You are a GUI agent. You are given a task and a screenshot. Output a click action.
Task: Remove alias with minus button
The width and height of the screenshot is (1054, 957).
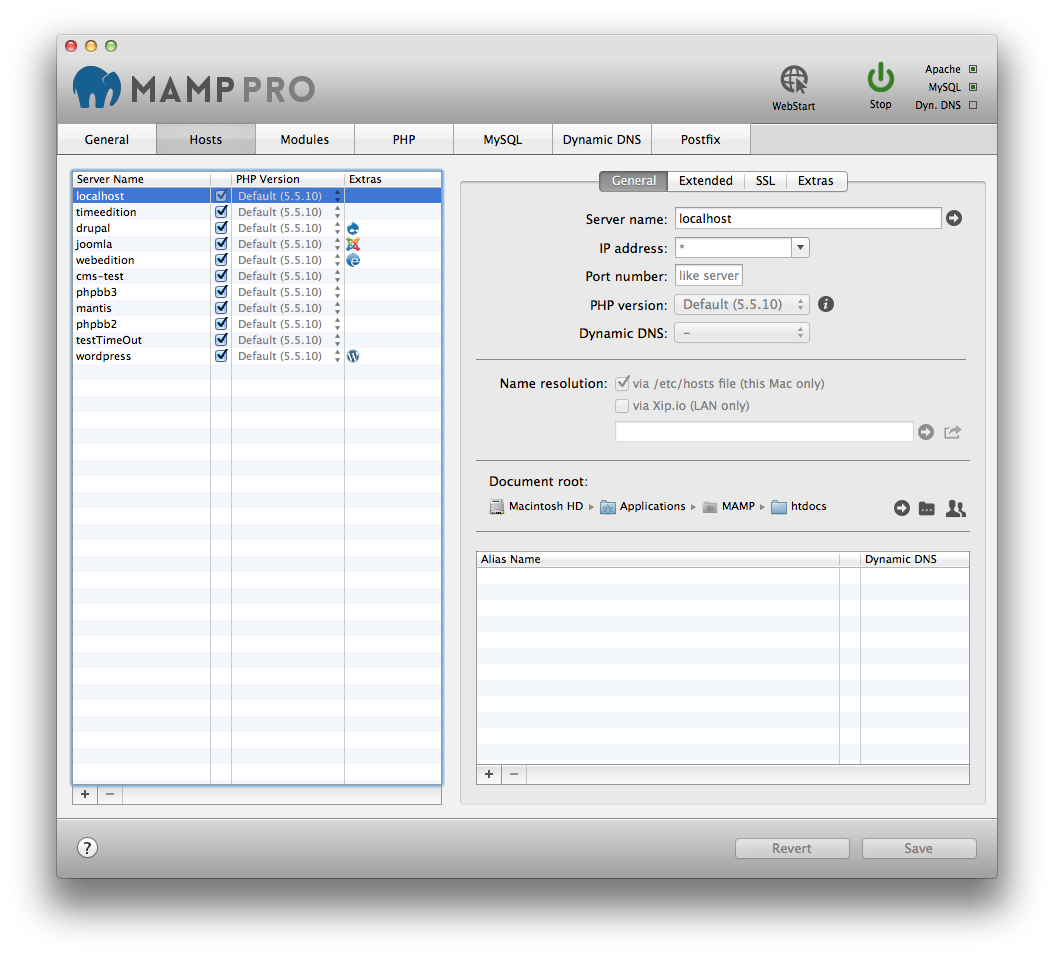tap(514, 774)
